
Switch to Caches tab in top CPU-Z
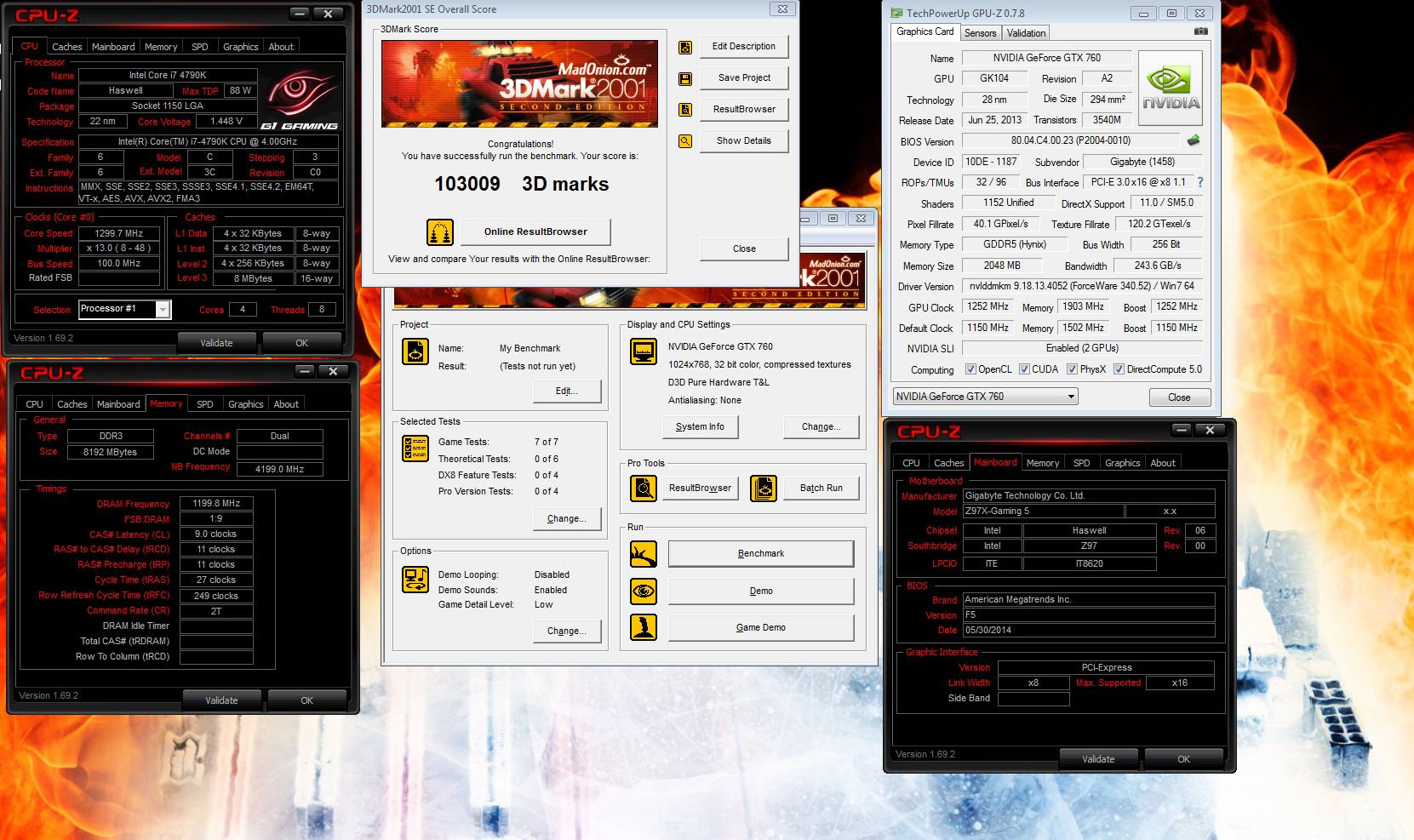[66, 47]
